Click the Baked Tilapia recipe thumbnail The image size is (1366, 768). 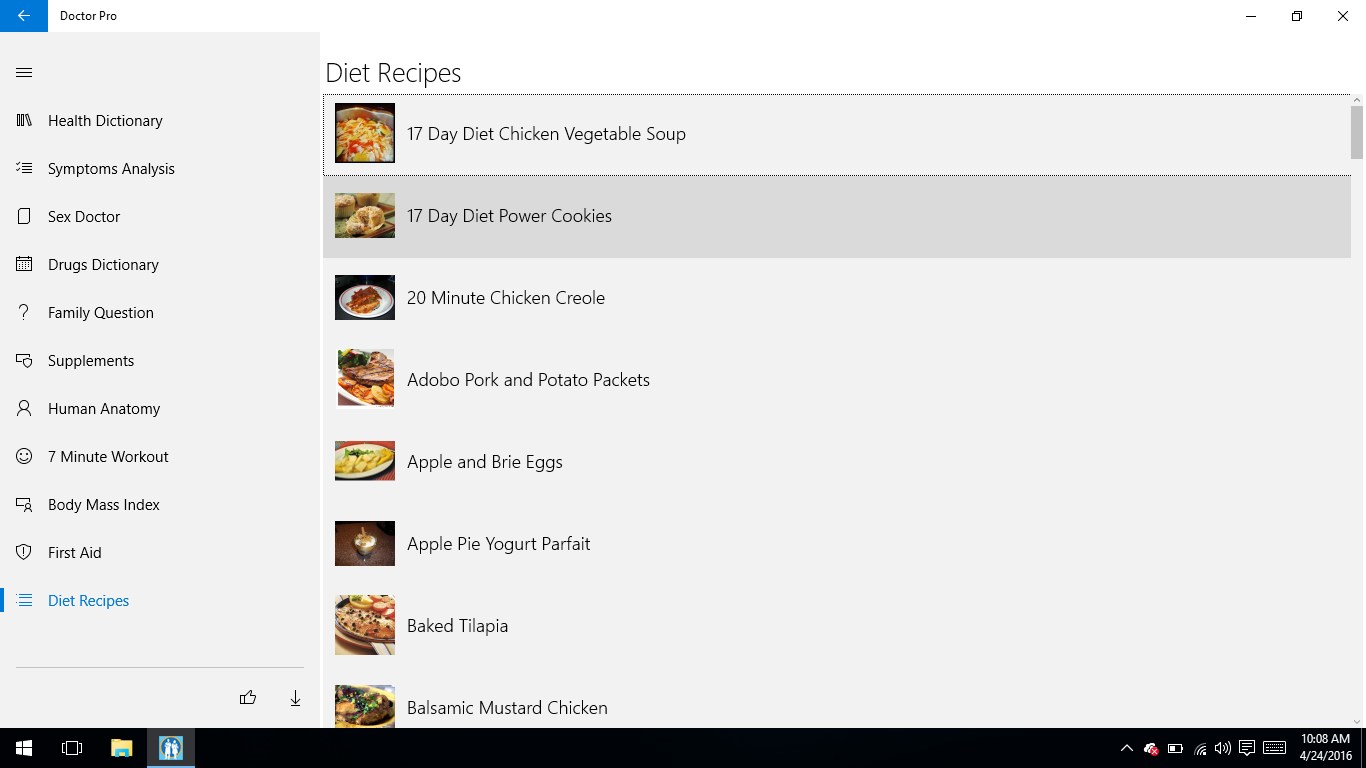[364, 625]
